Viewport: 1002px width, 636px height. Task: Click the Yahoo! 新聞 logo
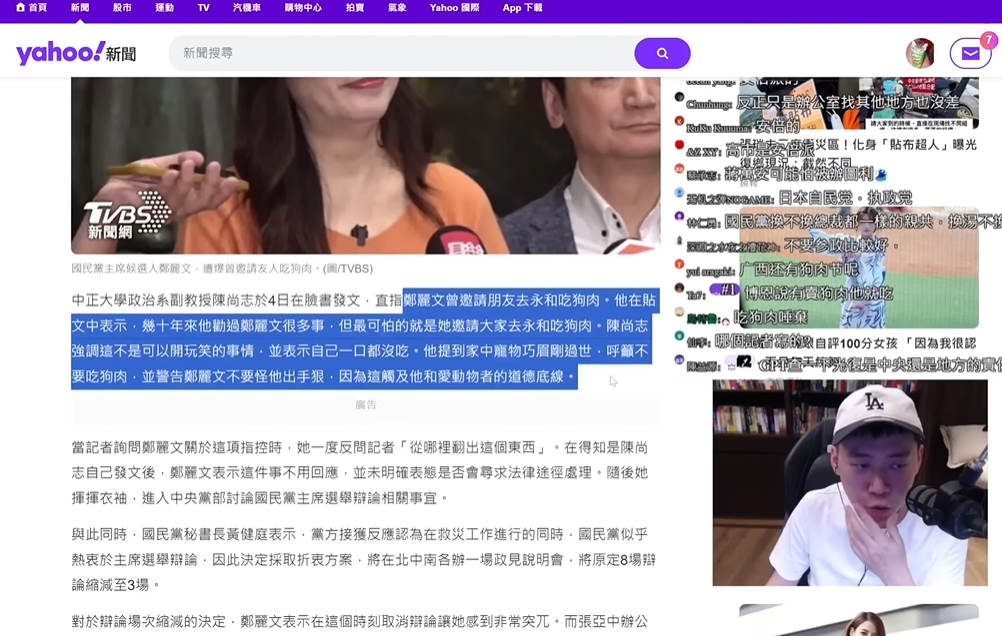coord(76,53)
